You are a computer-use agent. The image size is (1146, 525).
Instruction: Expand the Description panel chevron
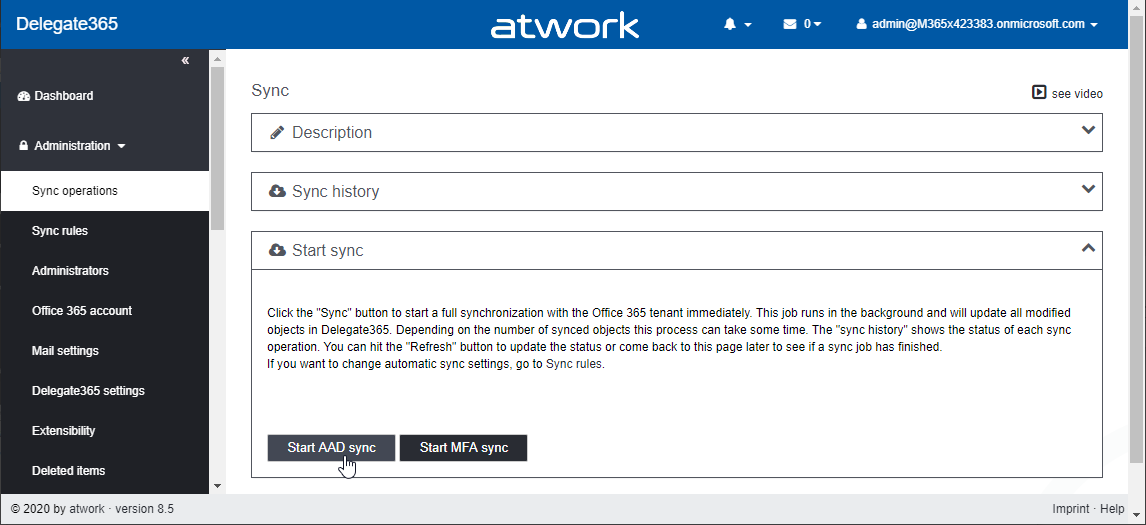[1089, 131]
